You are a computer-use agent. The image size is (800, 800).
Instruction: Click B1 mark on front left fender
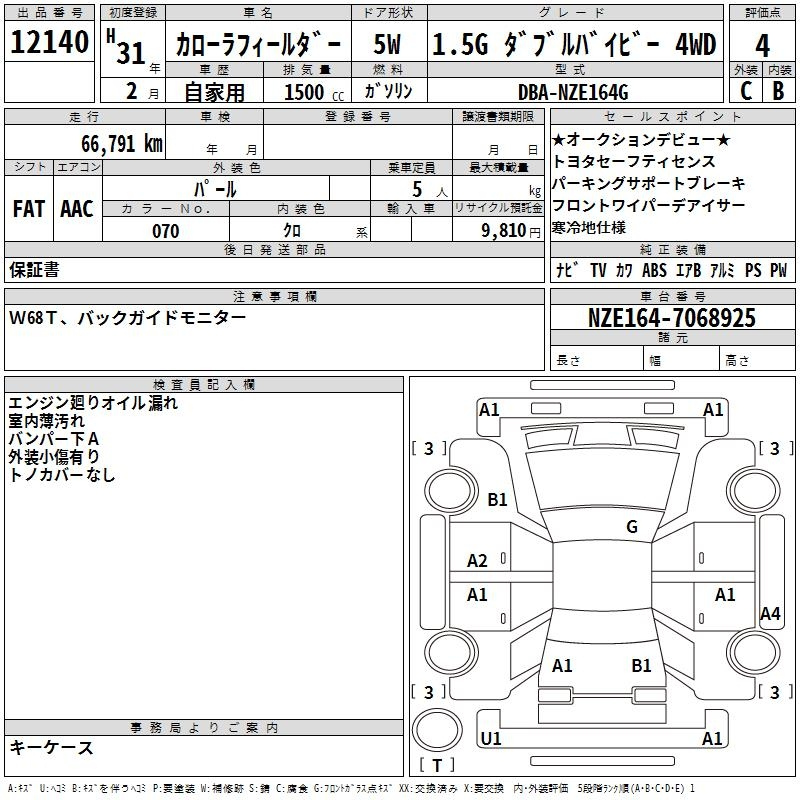[x=497, y=499]
